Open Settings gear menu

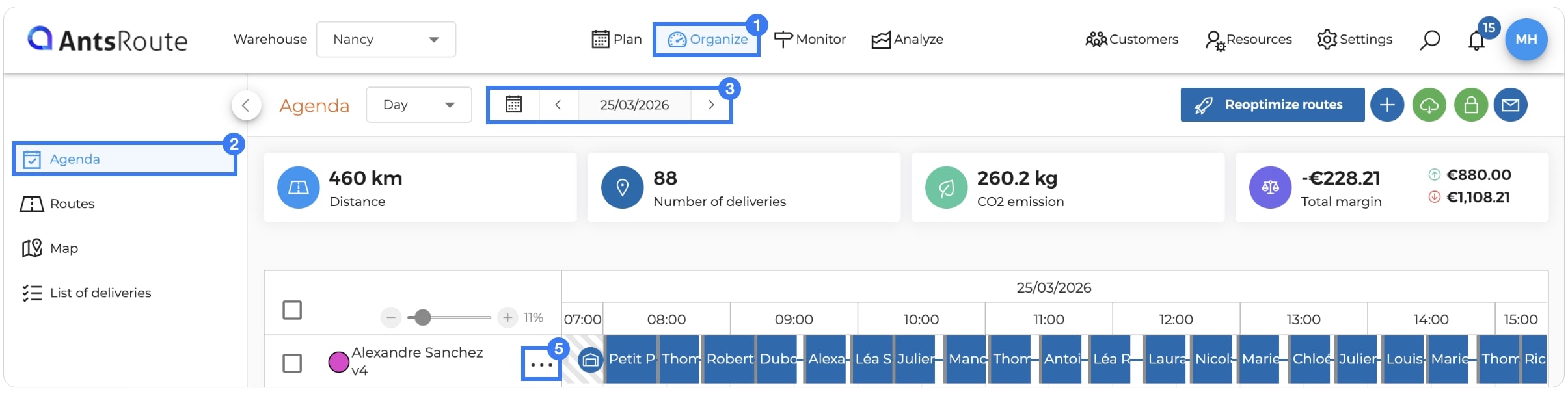[x=1355, y=40]
